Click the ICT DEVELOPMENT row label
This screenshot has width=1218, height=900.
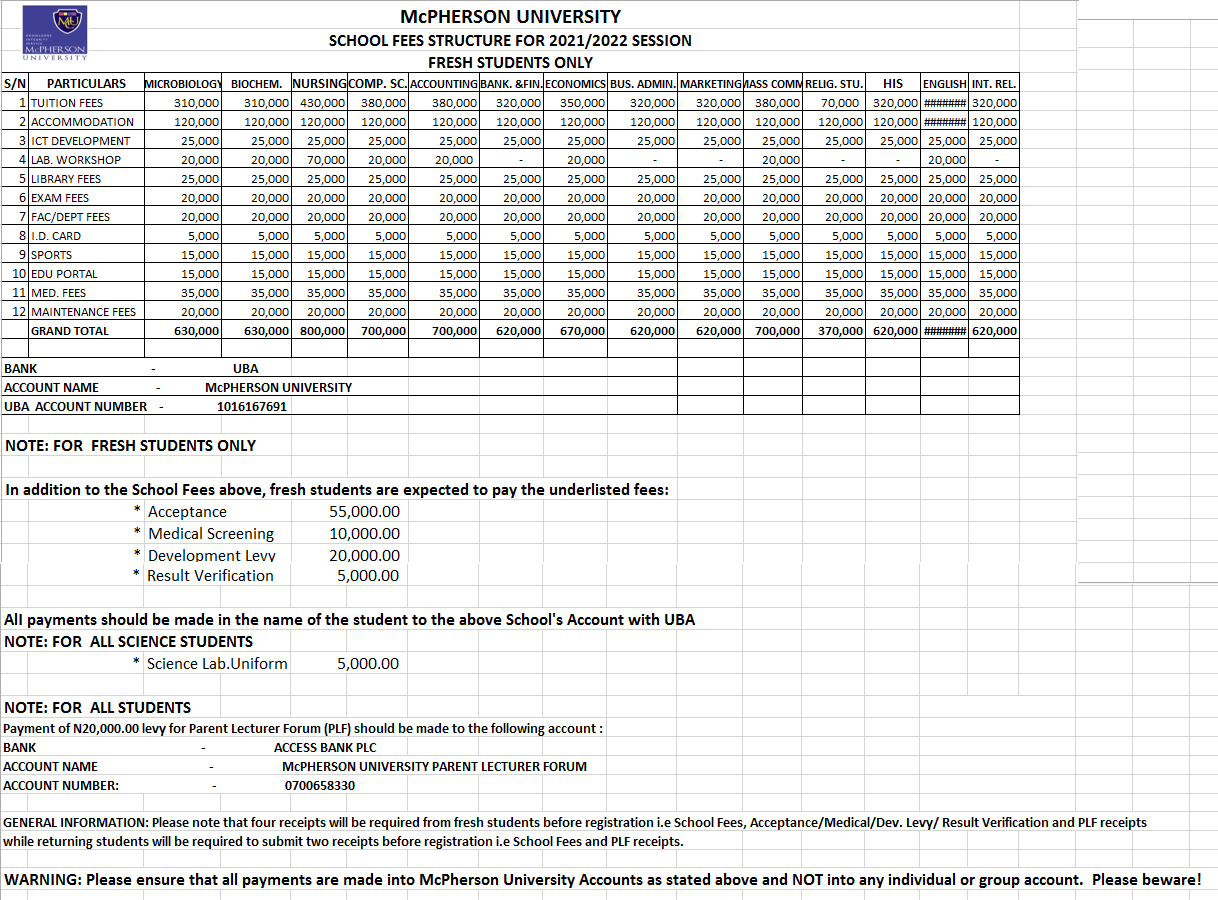tap(80, 141)
